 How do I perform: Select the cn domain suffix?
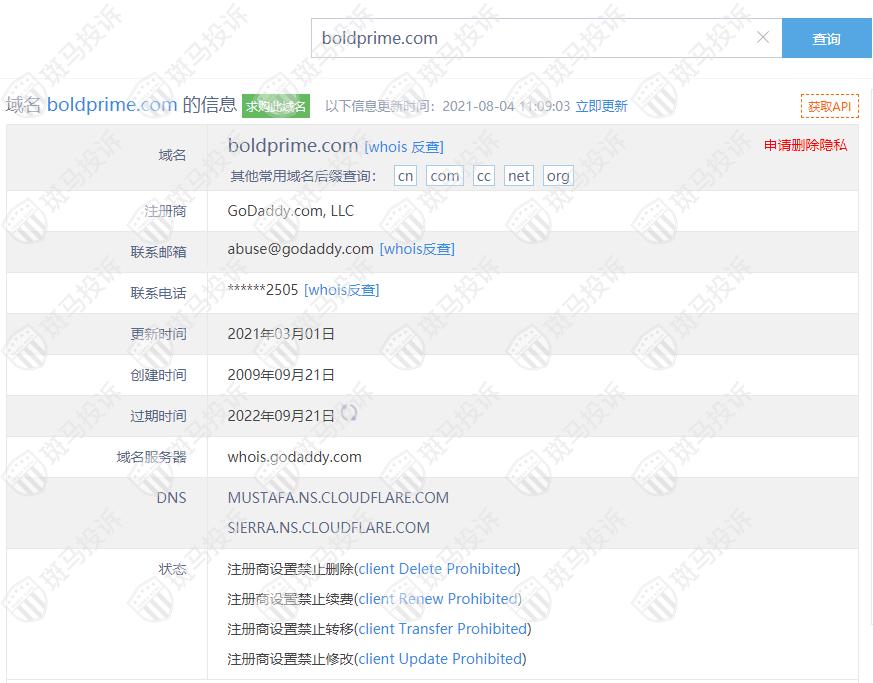pos(405,176)
